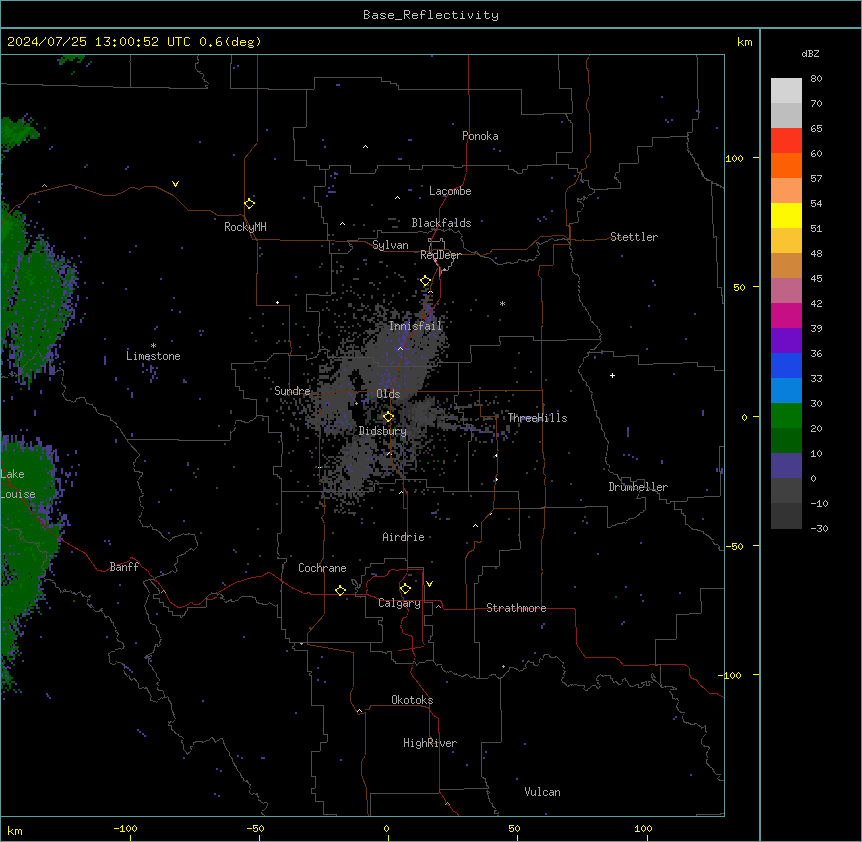
Task: Select the yellow radar marker near Didsbury
Action: [x=388, y=417]
